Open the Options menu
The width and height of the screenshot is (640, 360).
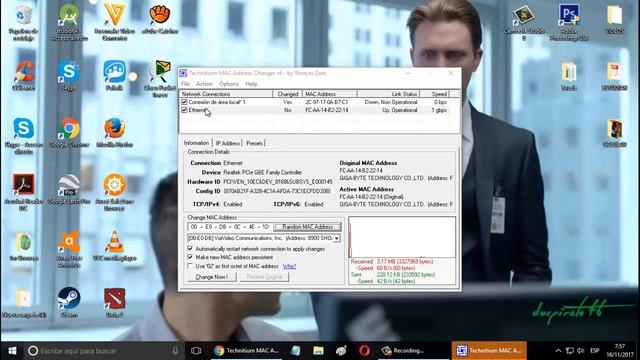click(229, 84)
